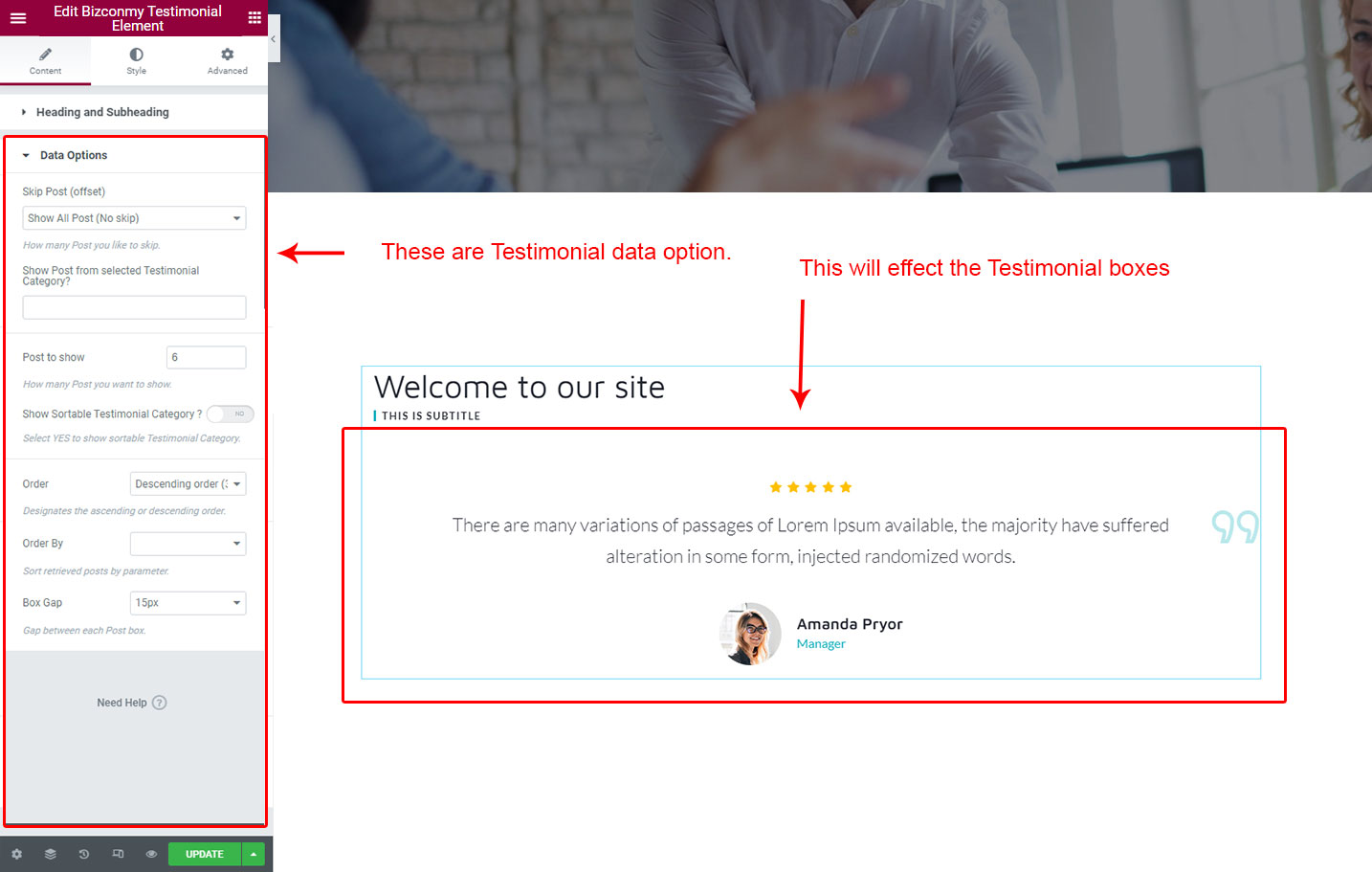Toggle Show Sortable Testimonial Category switch

[231, 414]
